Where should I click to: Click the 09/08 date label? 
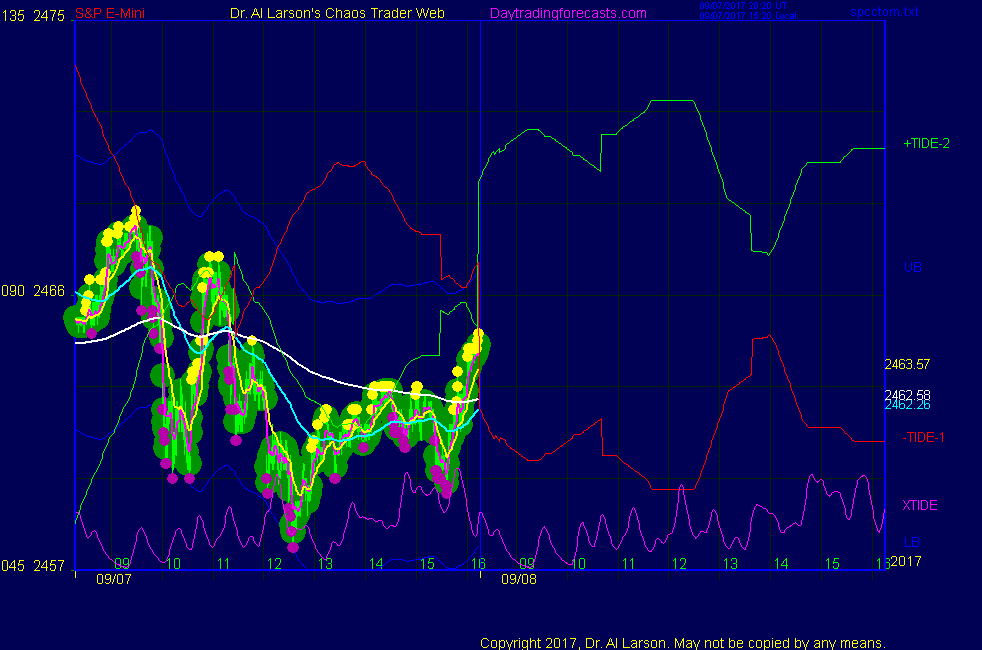519,579
